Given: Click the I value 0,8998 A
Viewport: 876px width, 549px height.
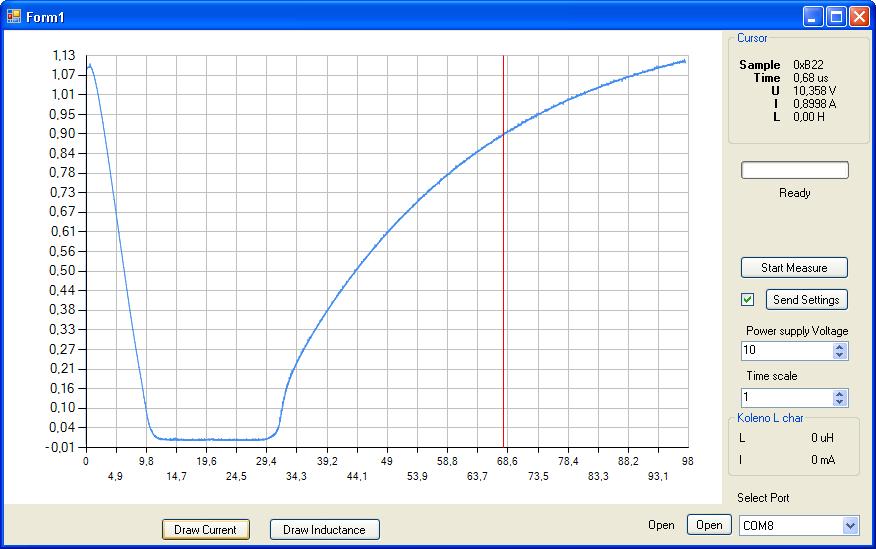Looking at the screenshot, I should tap(815, 103).
